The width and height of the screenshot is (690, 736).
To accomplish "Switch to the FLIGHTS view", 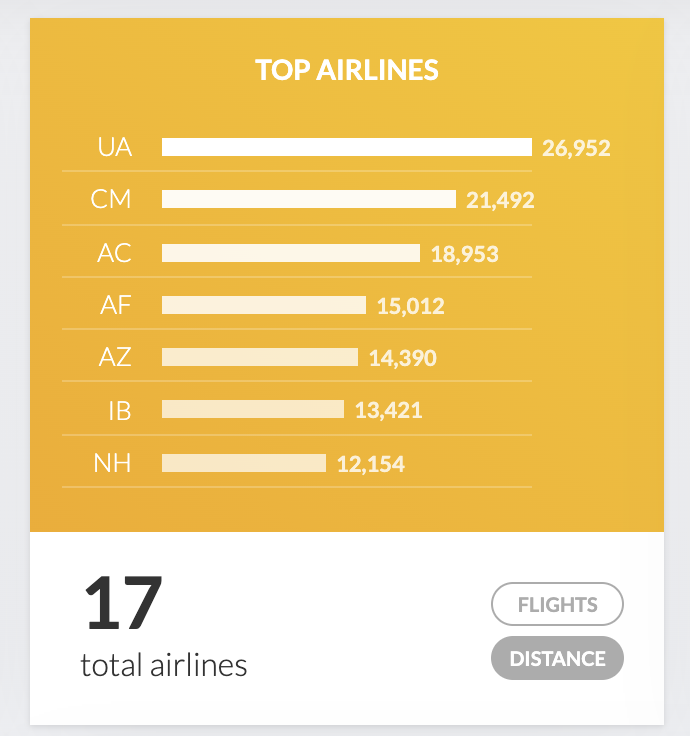I will pyautogui.click(x=557, y=605).
